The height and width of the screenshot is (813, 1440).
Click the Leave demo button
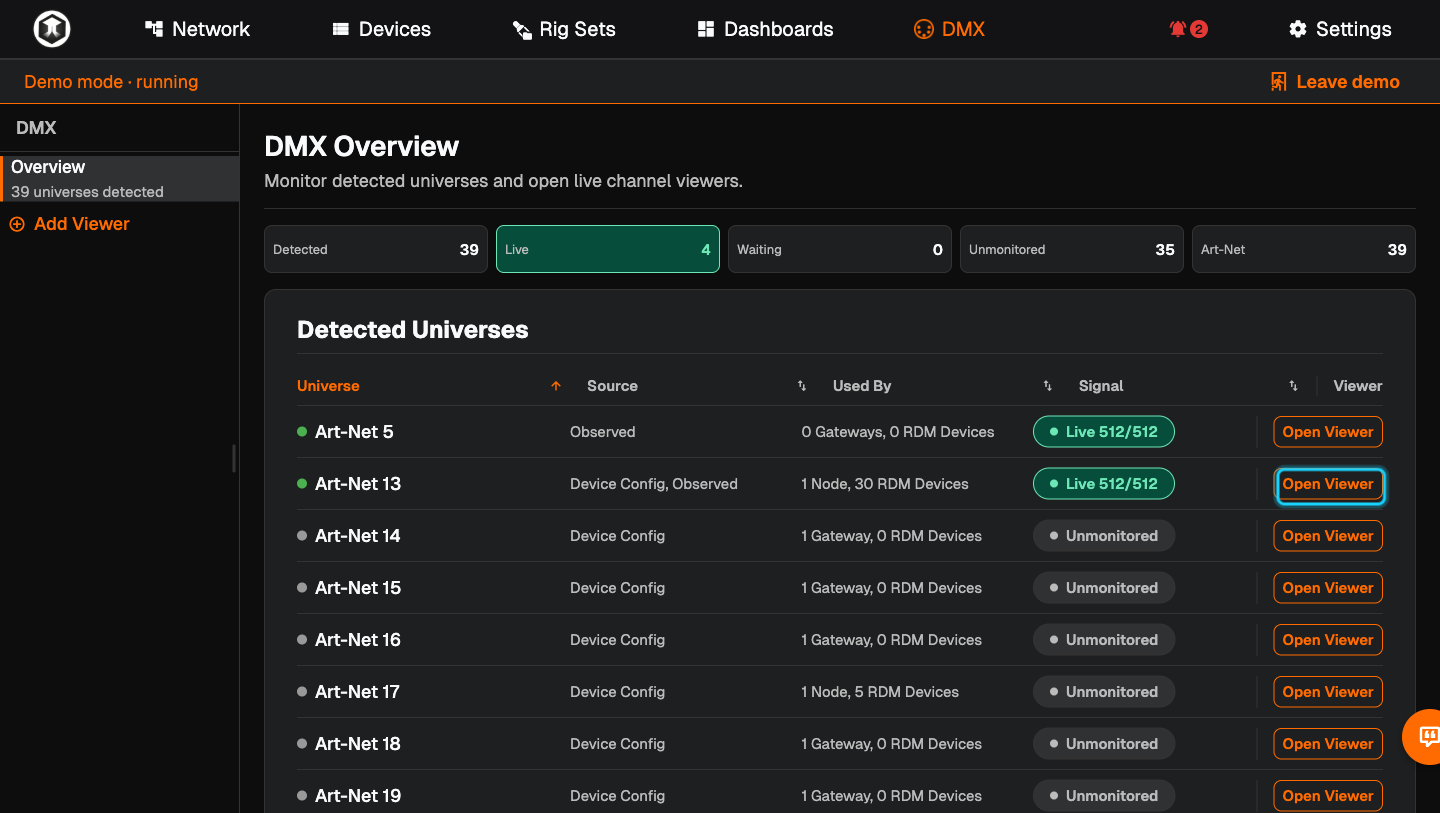pyautogui.click(x=1334, y=82)
